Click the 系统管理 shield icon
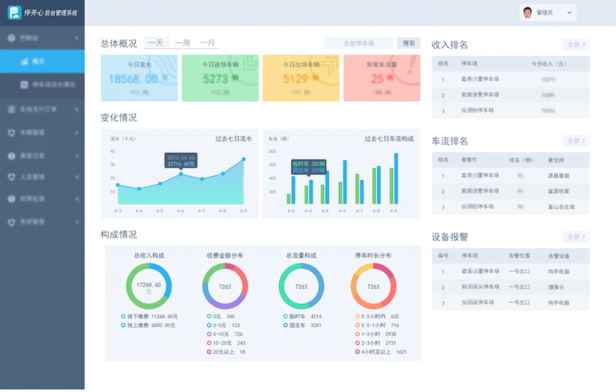616x392 pixels. (11, 222)
